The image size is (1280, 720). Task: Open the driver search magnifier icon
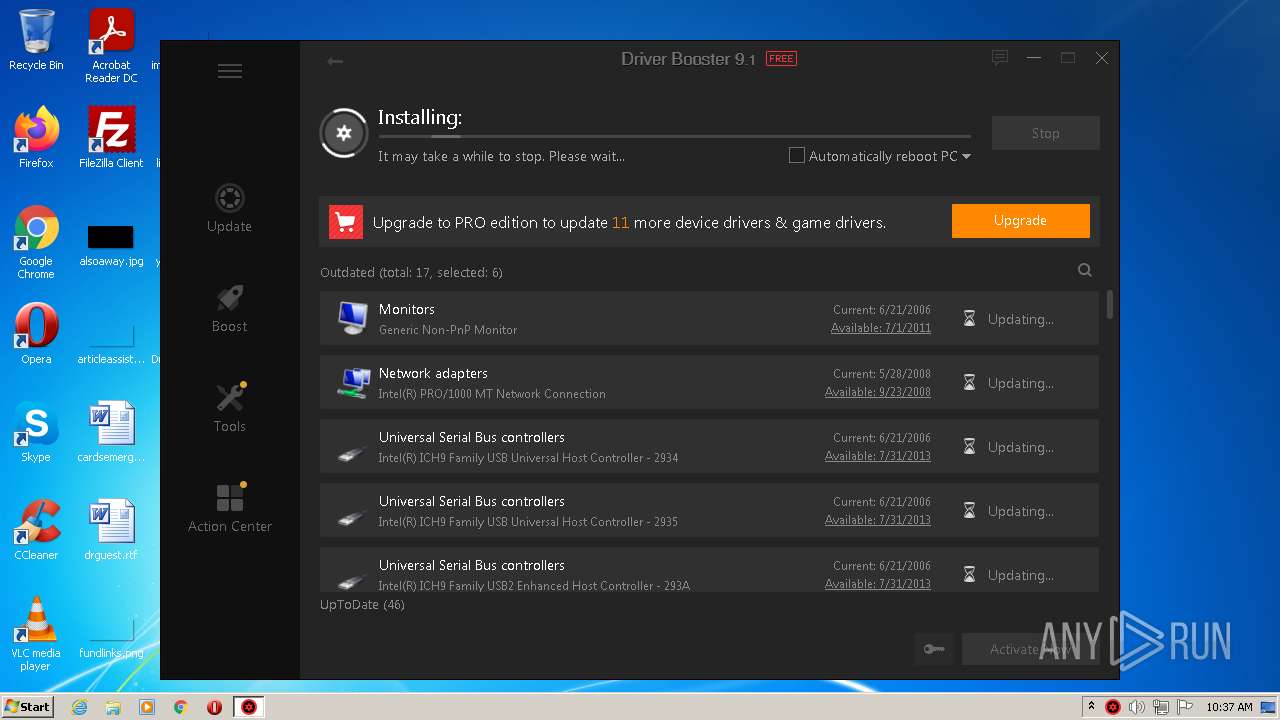click(x=1085, y=270)
